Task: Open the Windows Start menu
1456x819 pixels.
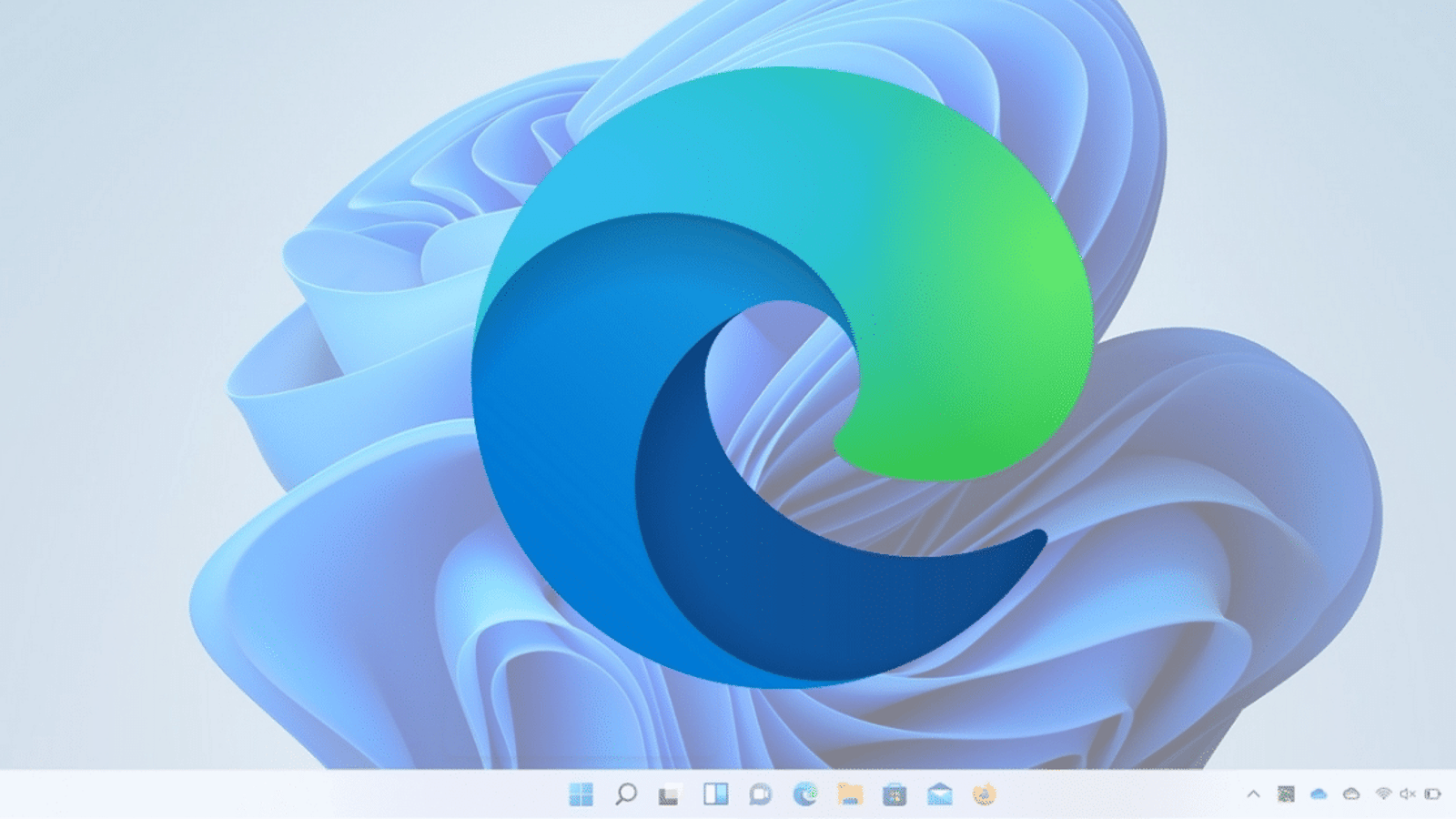Action: pyautogui.click(x=581, y=794)
